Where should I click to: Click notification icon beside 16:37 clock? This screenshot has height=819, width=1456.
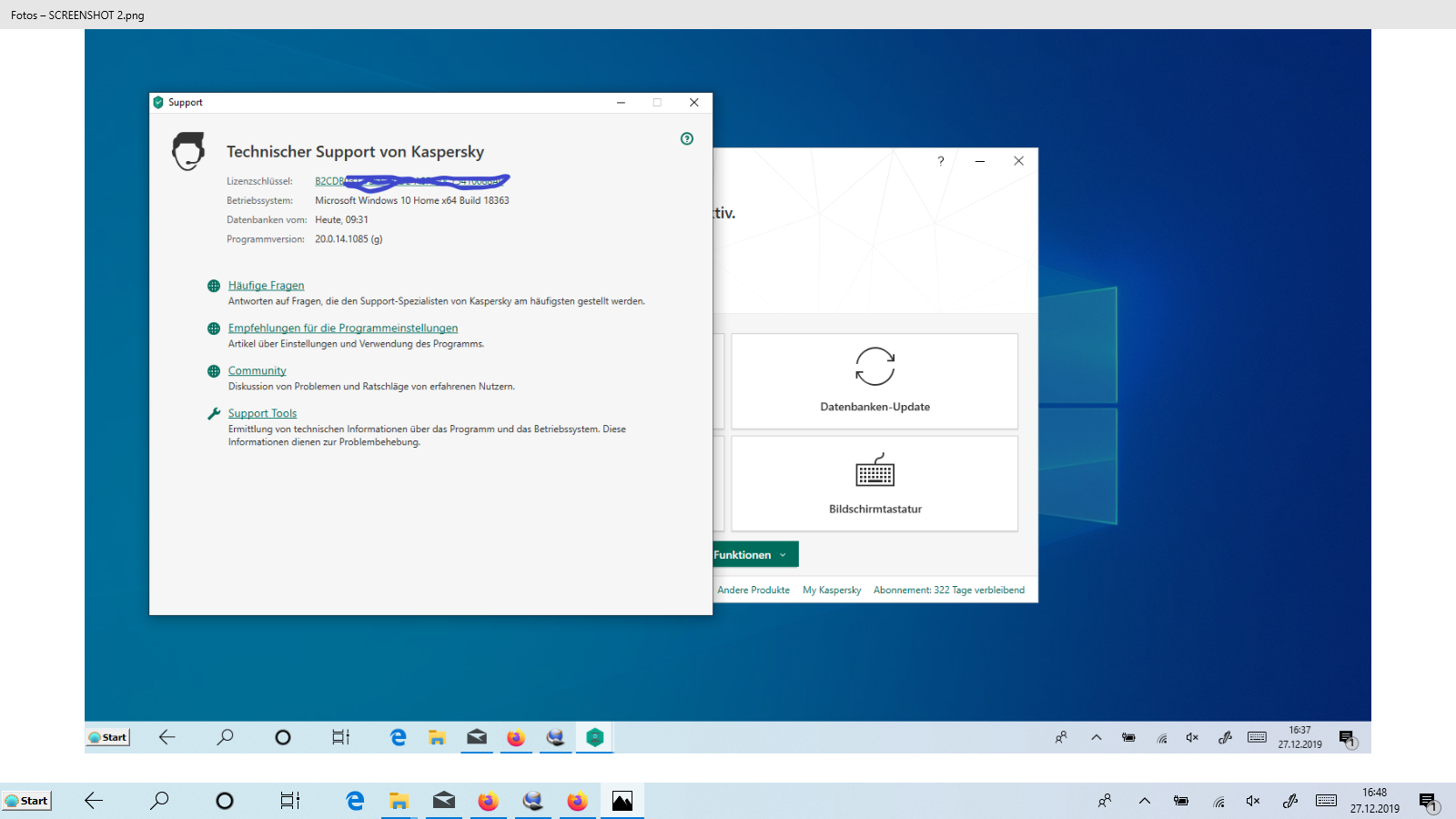click(1348, 738)
